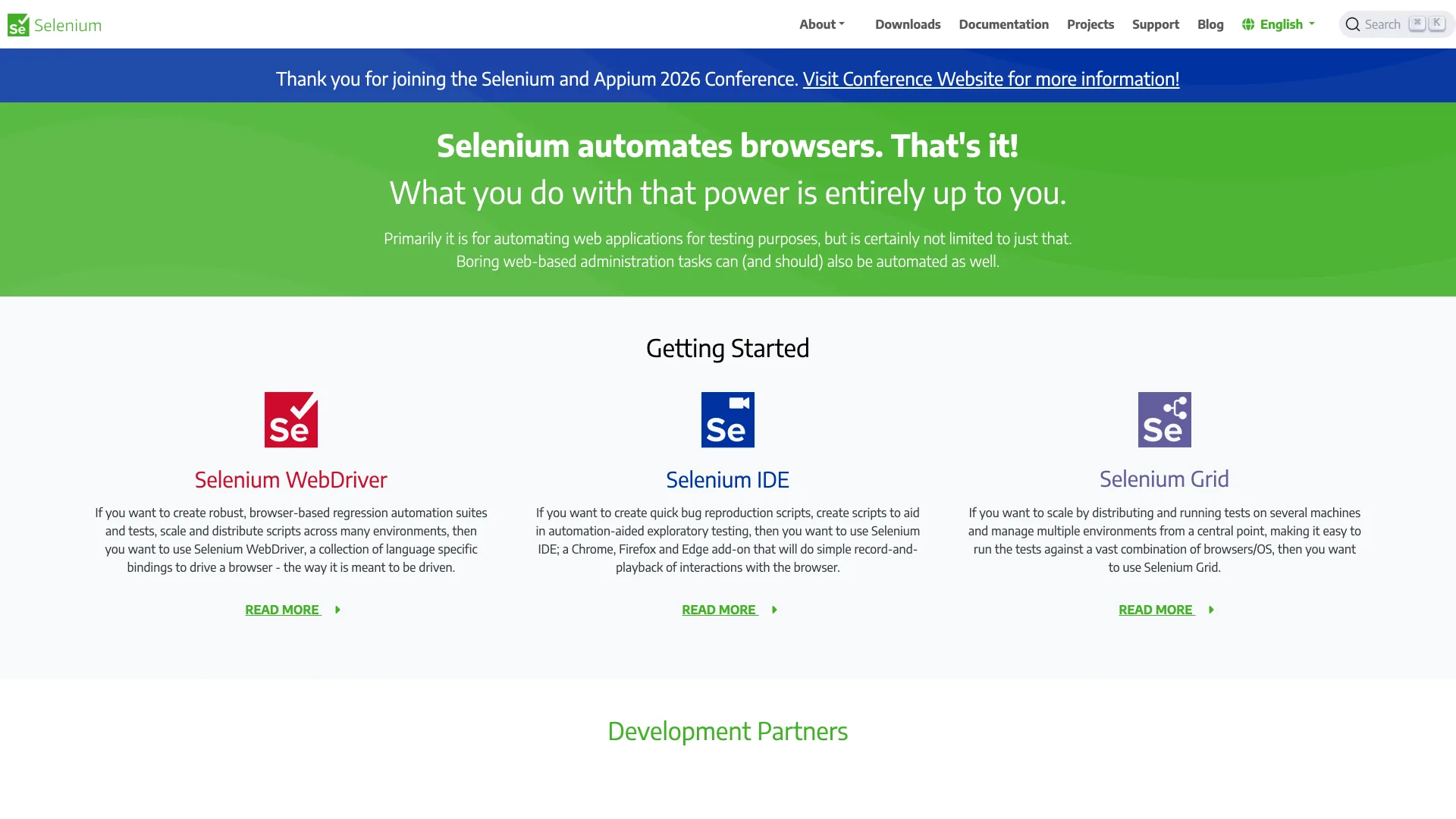Open the Downloads page
The image size is (1456, 819).
pos(908,24)
